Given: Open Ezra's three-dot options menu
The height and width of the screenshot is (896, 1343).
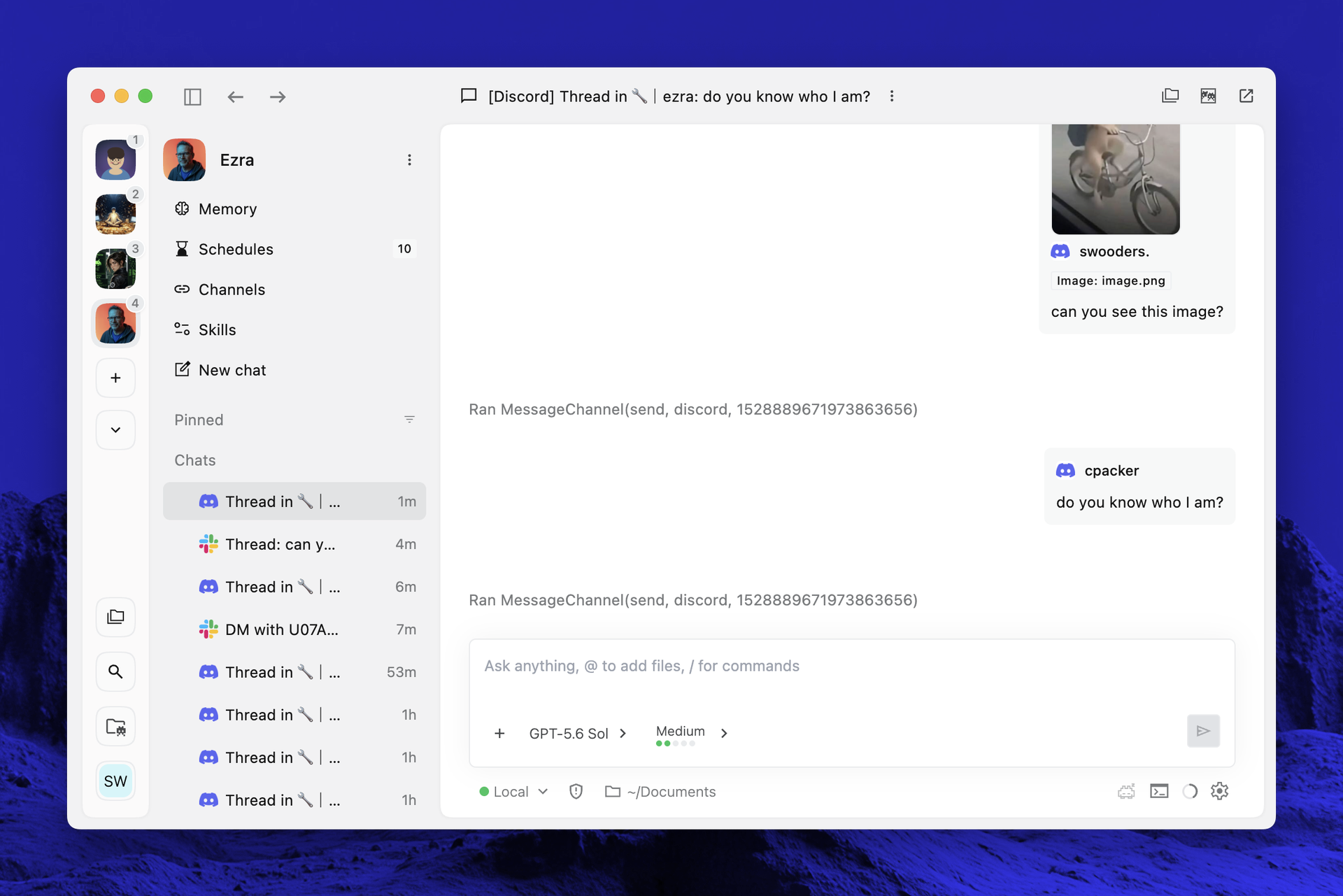Looking at the screenshot, I should pos(409,160).
